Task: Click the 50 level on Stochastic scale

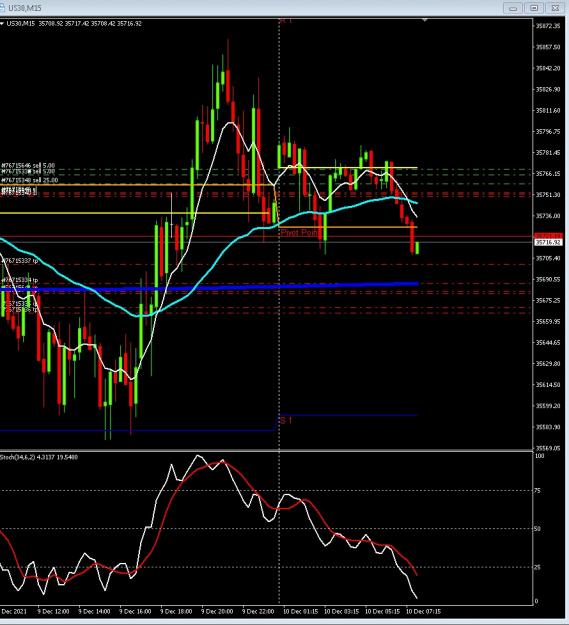Action: tap(538, 529)
